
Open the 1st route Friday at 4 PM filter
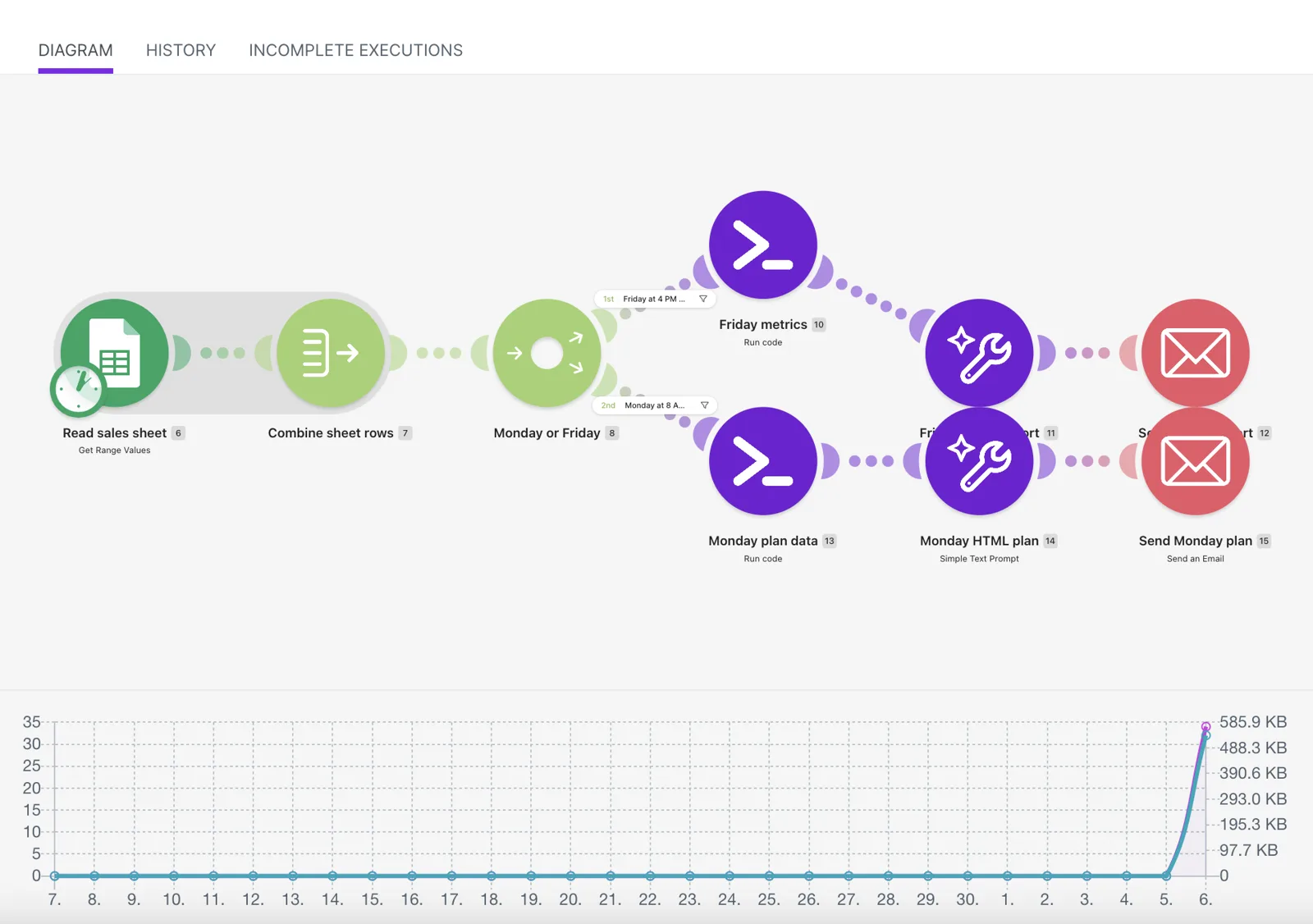(655, 299)
